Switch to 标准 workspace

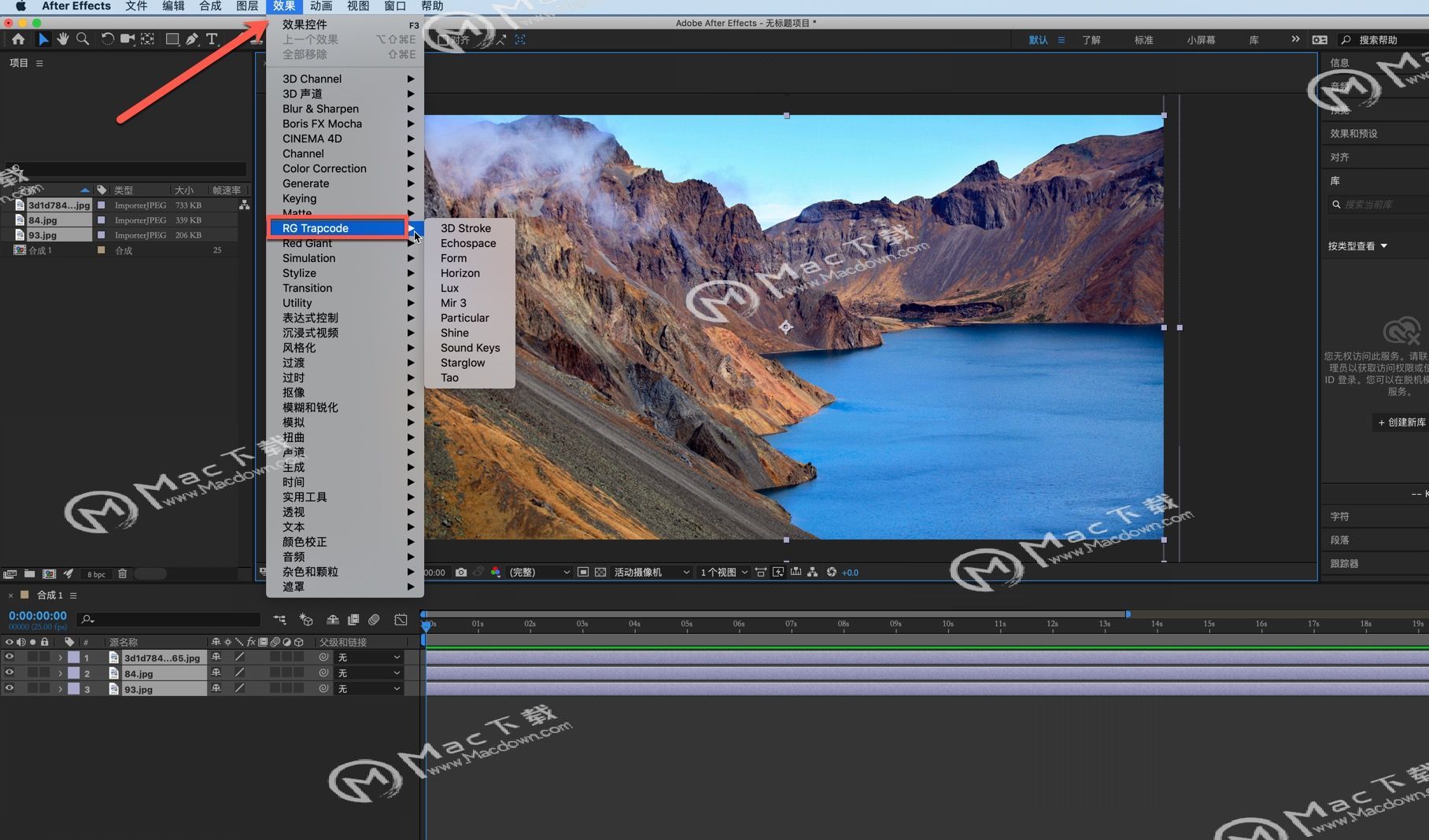tap(1143, 40)
